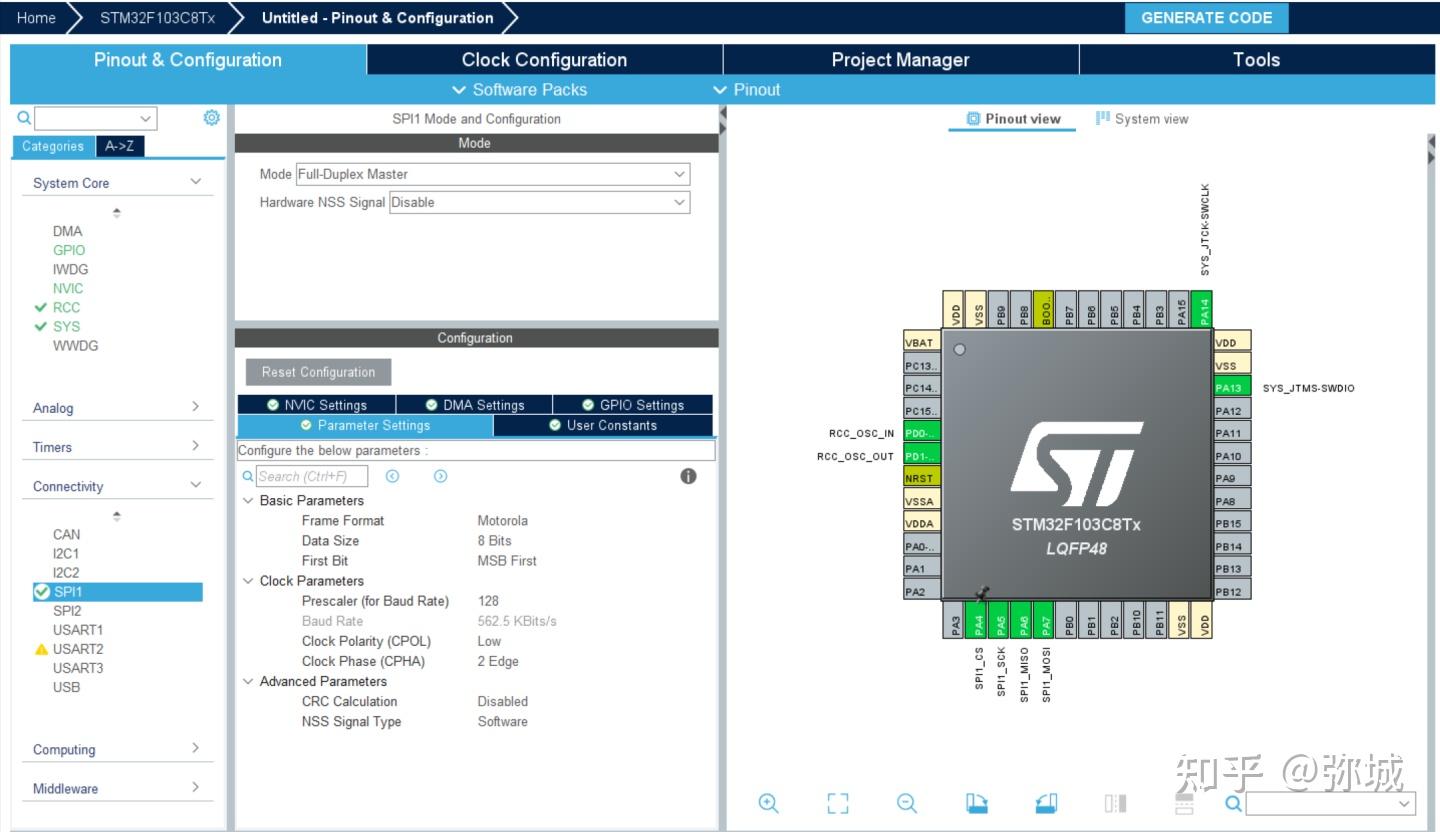
Task: Select RCC in System Core
Action: (x=66, y=307)
